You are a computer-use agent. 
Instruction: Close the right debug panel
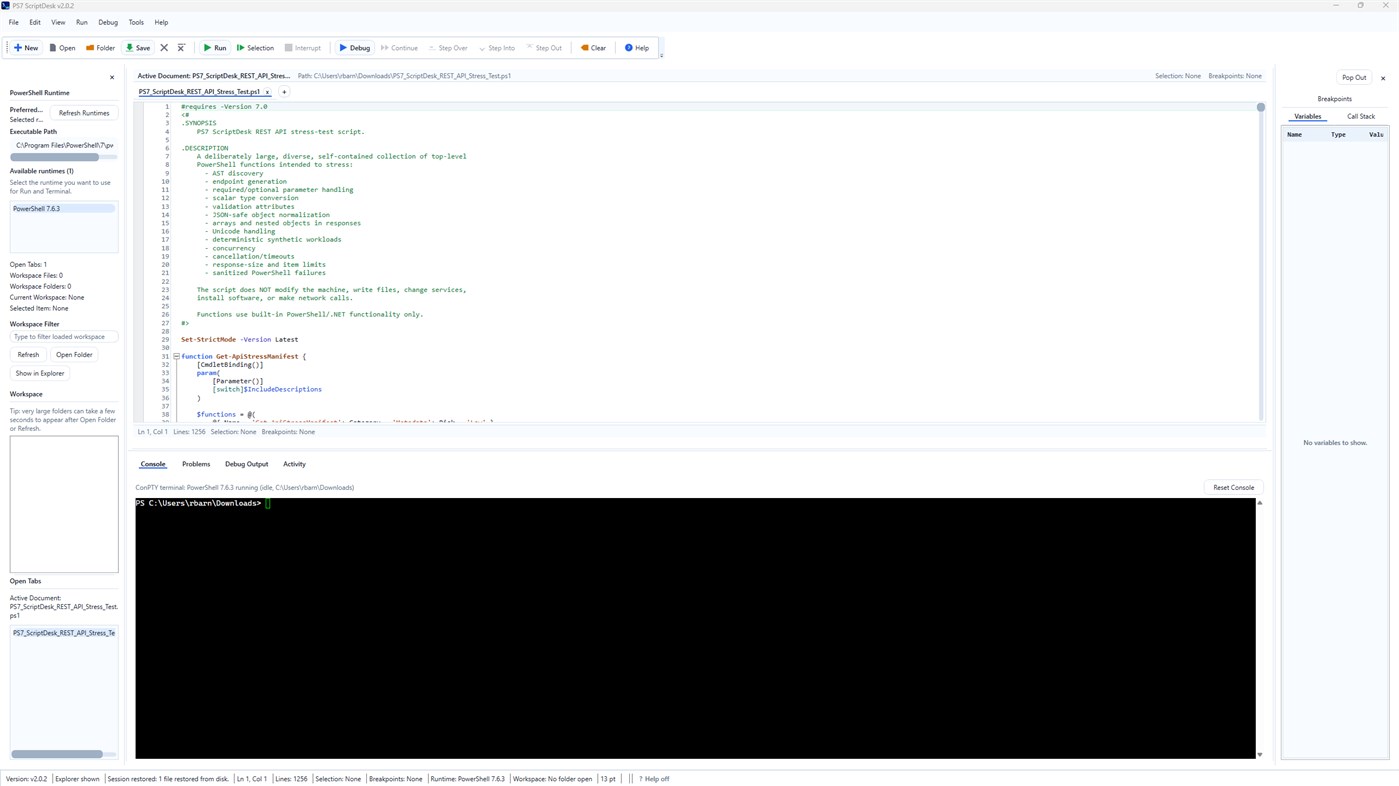(1383, 78)
